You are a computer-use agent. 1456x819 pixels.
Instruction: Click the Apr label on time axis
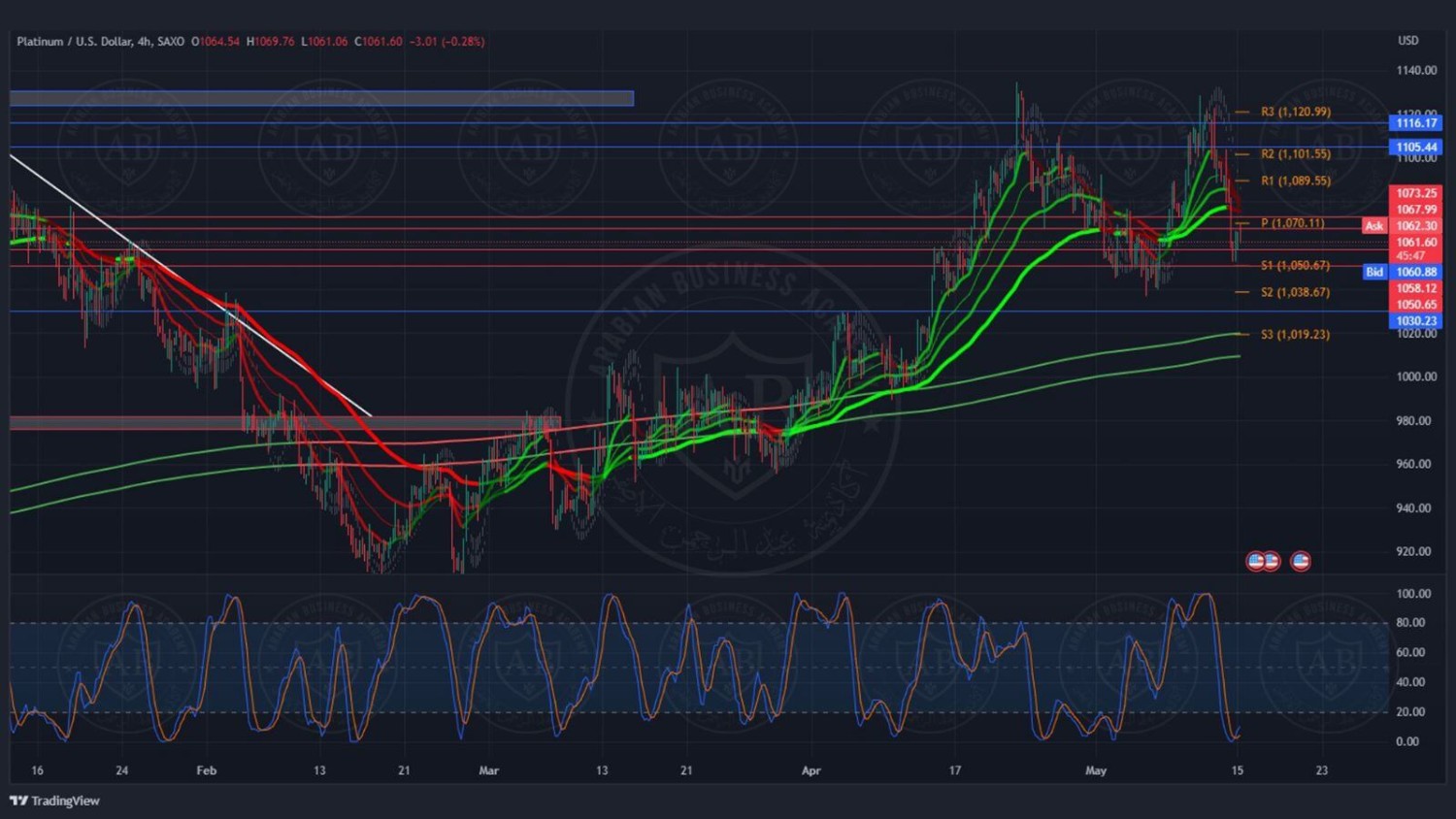811,770
